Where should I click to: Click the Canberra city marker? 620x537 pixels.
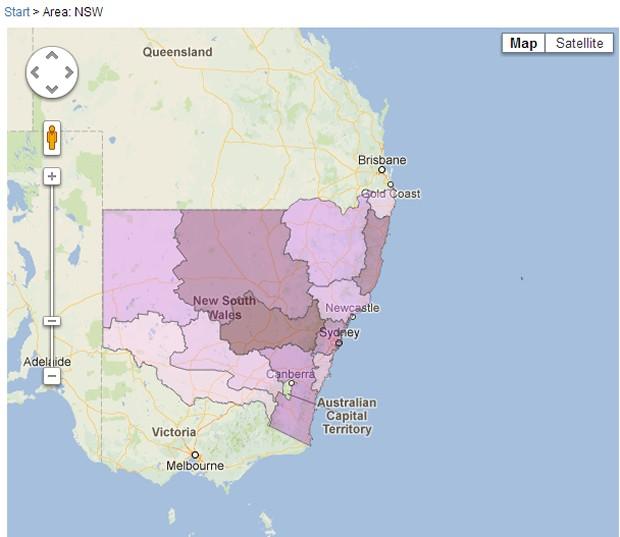(x=291, y=383)
